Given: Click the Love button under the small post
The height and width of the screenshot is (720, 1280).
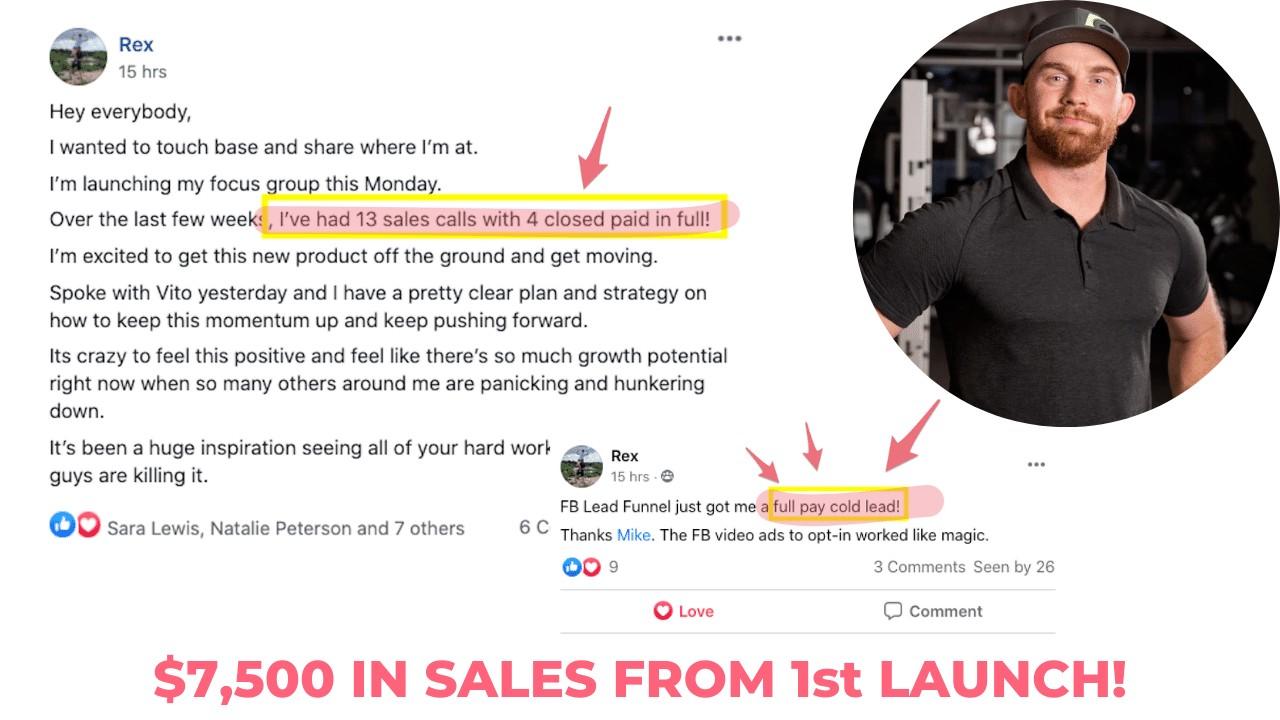Looking at the screenshot, I should click(684, 611).
